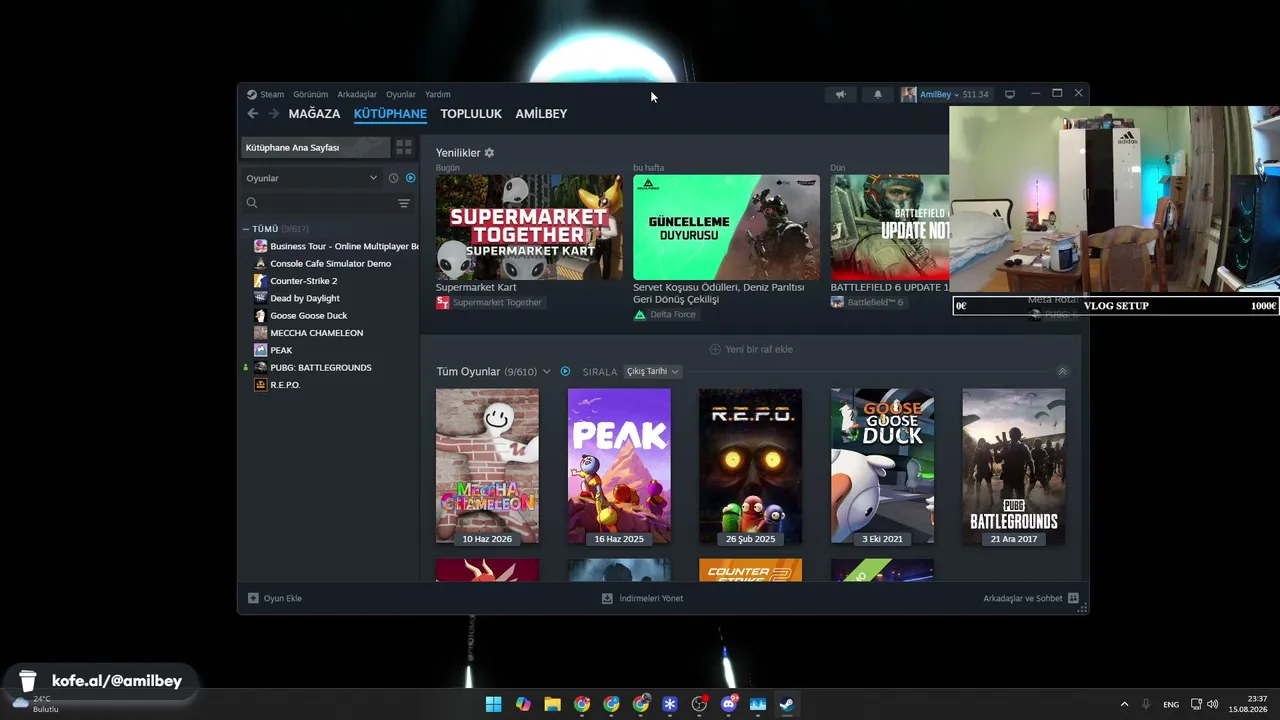This screenshot has width=1280, height=720.
Task: Switch to the TOPLULUK tab
Action: (471, 114)
